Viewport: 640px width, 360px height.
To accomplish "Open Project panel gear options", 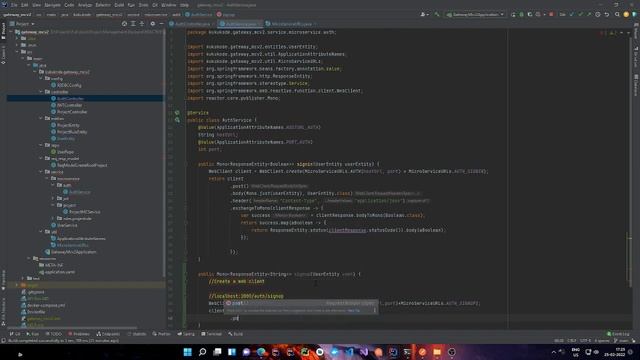I will tap(152, 24).
